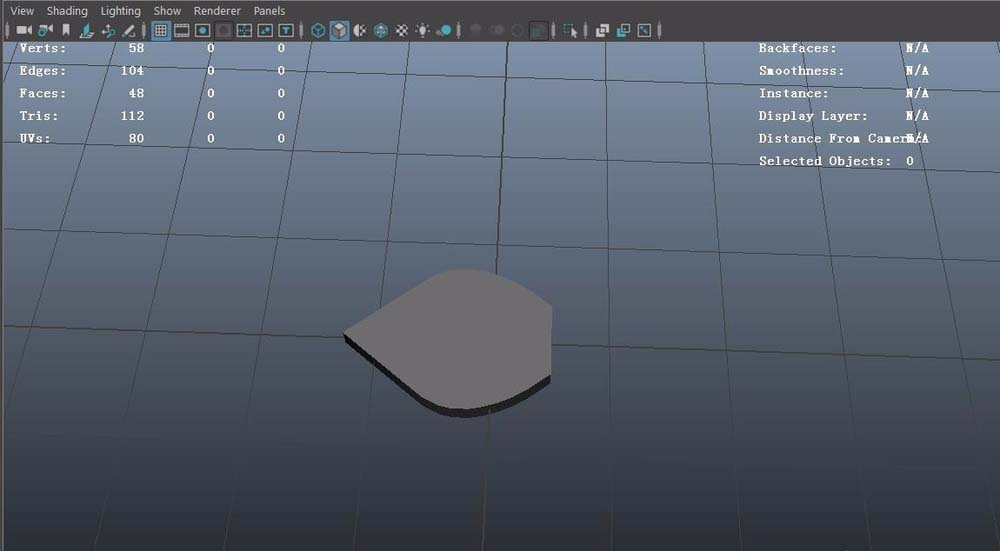Select the Grease Pencil tool
The width and height of the screenshot is (1000, 551).
[129, 30]
